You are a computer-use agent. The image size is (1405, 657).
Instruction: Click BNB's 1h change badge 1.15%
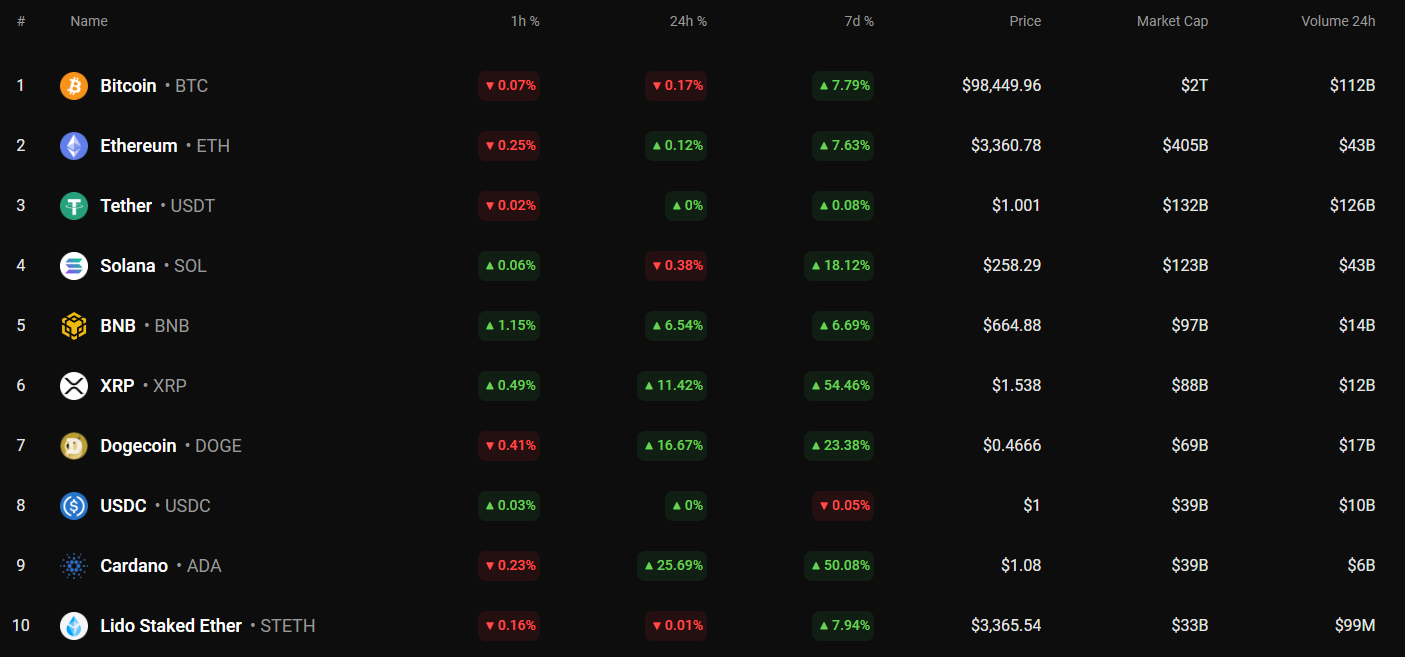click(x=509, y=326)
